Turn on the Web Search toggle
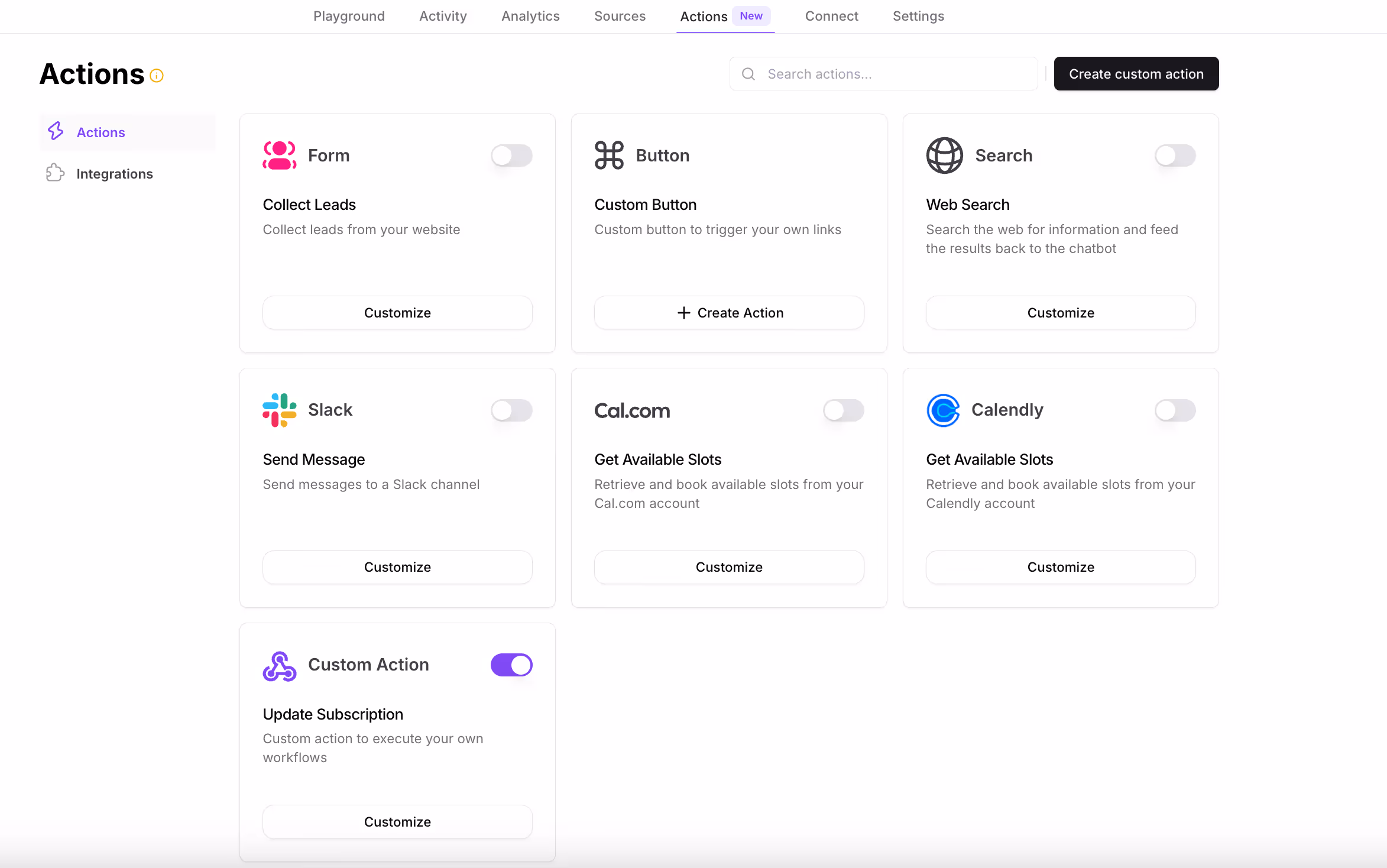The height and width of the screenshot is (868, 1387). 1175,156
